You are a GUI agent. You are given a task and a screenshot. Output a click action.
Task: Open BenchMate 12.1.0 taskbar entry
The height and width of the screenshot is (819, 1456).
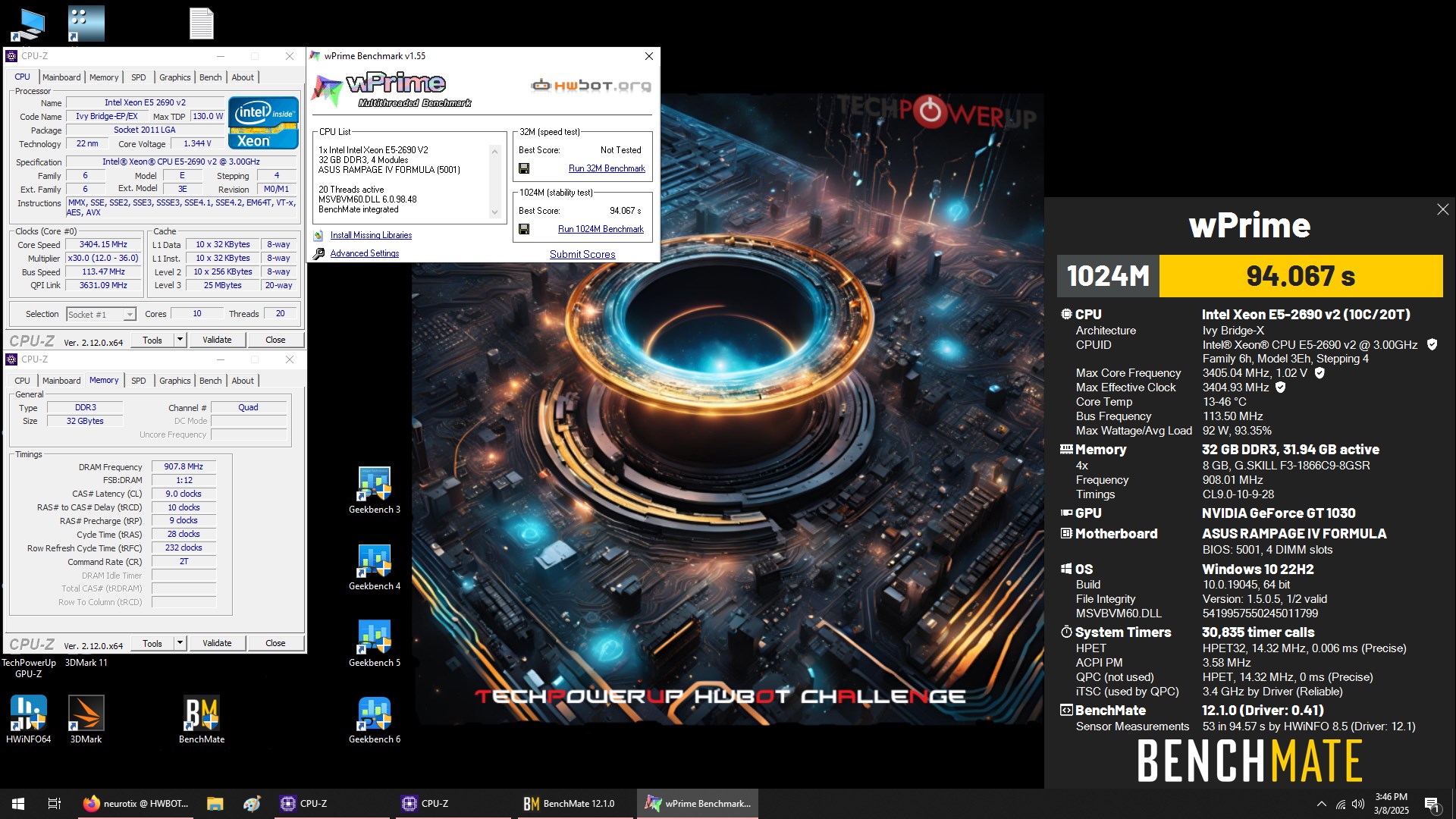(x=573, y=804)
